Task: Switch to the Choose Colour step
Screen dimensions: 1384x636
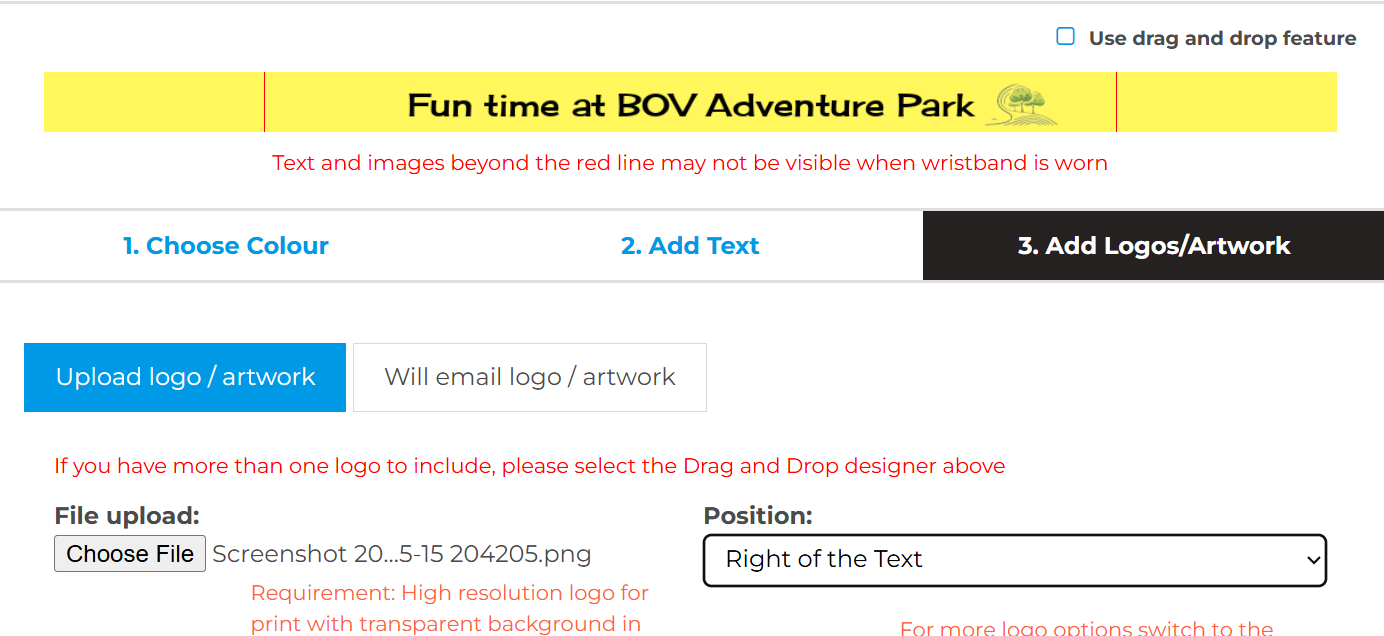Action: 225,246
